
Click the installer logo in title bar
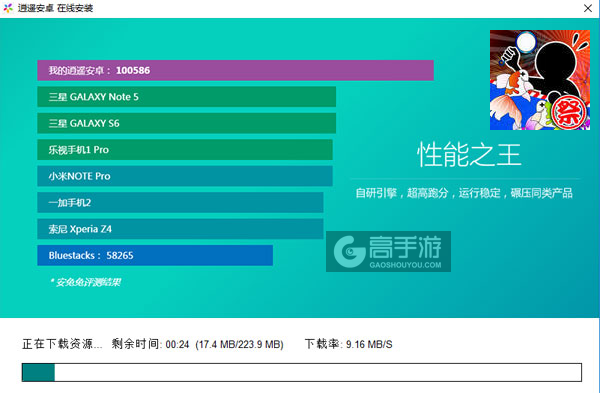pos(8,8)
